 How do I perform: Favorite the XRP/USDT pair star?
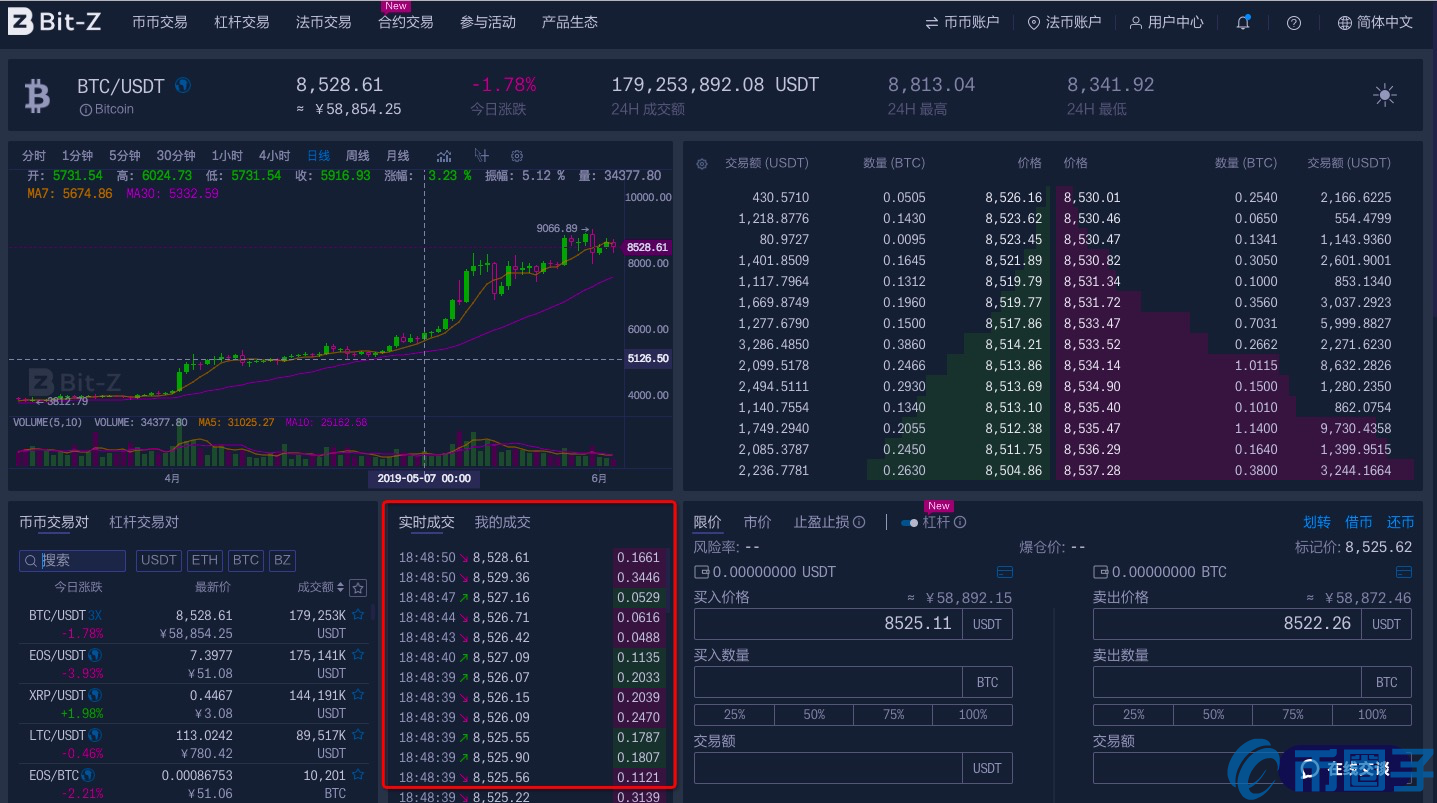click(357, 695)
